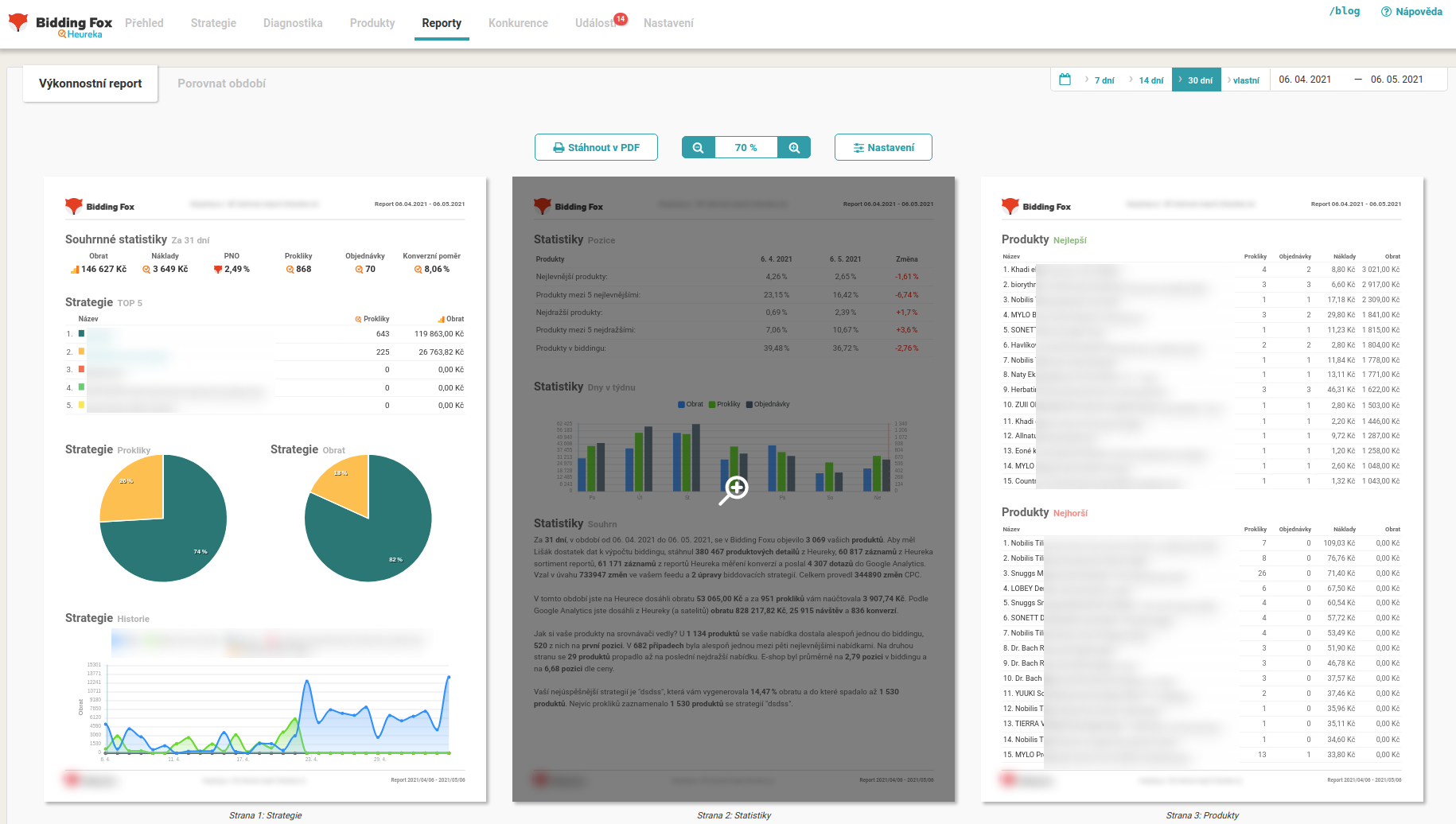
Task: Open page thumbnail Strana 2: Statistiky
Action: pyautogui.click(x=734, y=489)
